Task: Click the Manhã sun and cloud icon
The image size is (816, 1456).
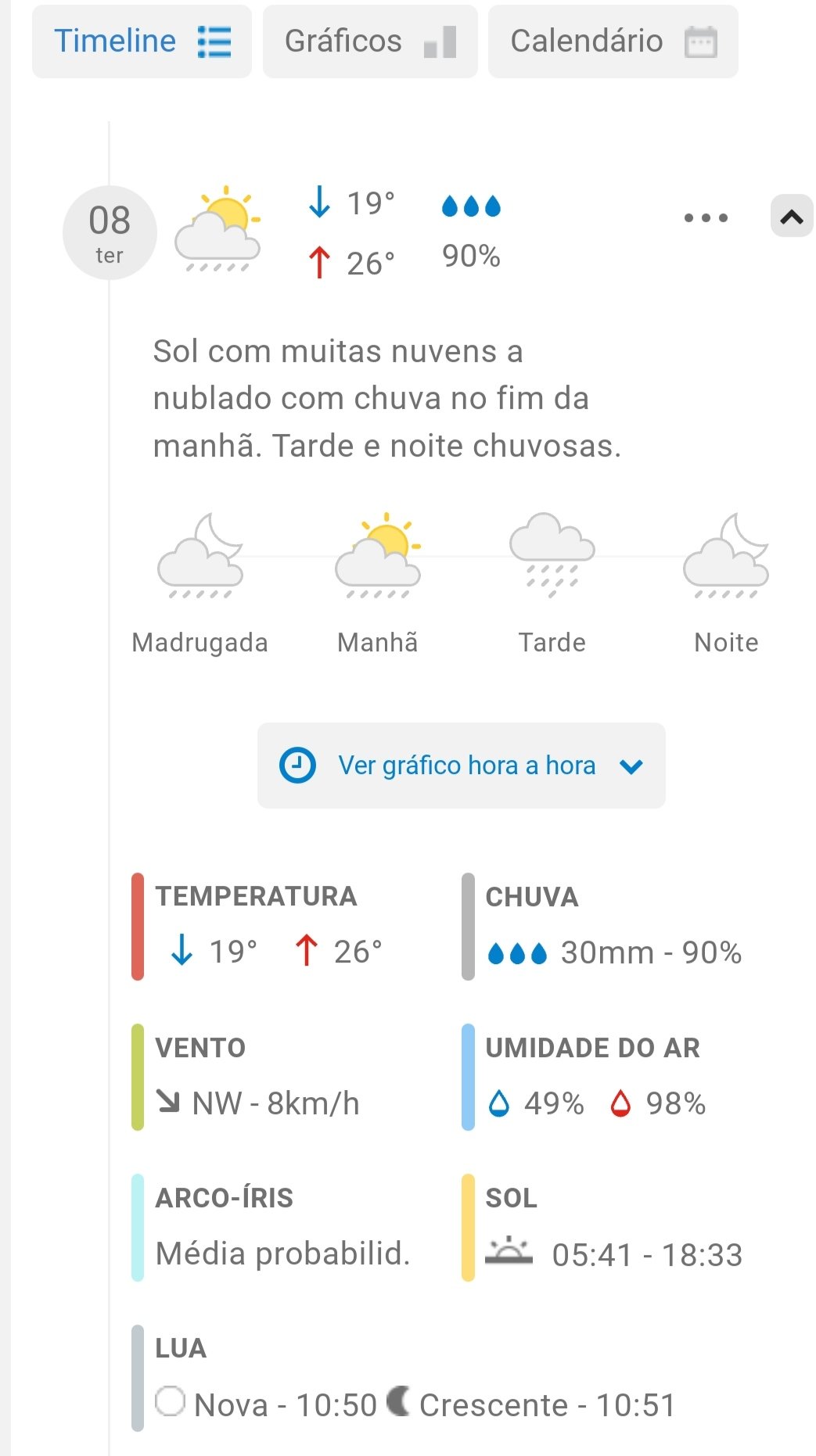Action: [x=378, y=556]
